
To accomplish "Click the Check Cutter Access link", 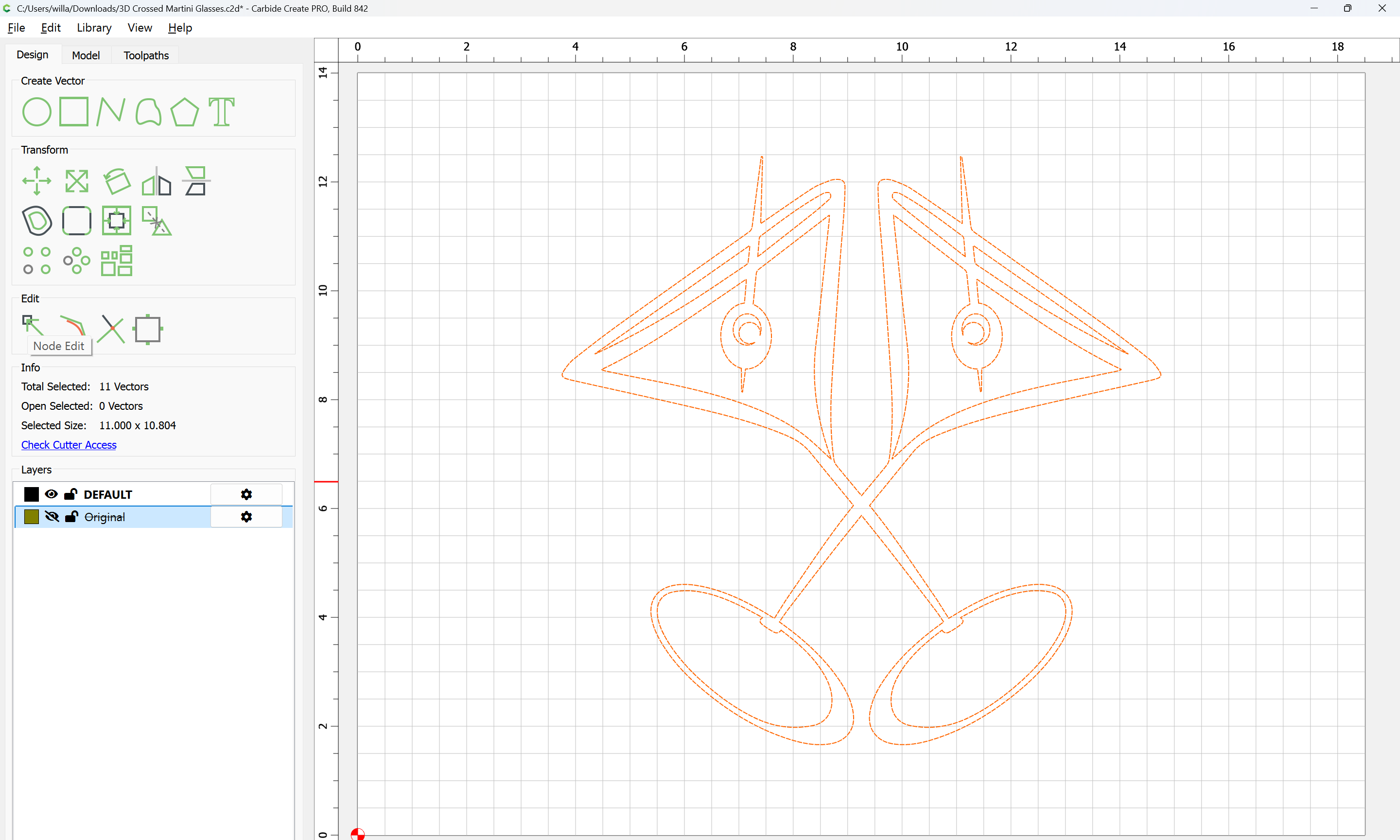I will 69,444.
